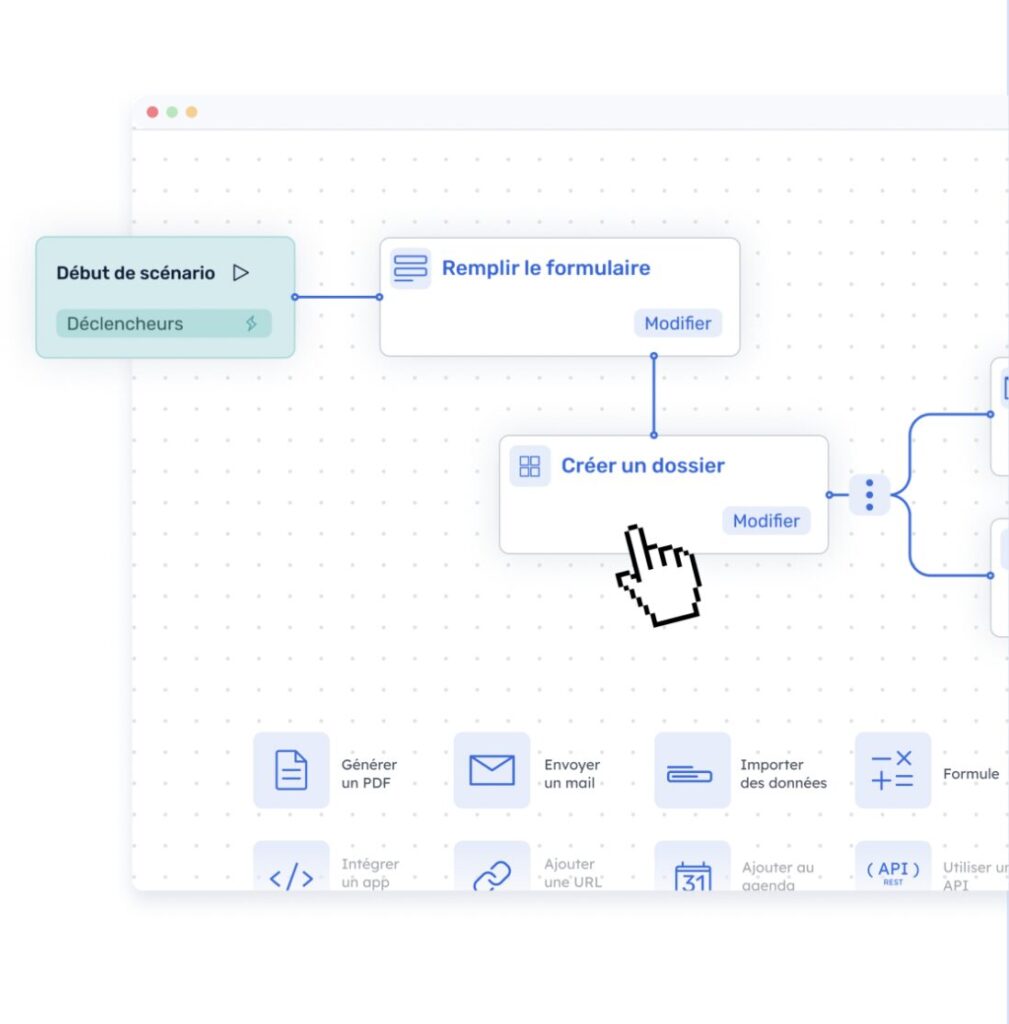Open the branching three-dot connector menu
This screenshot has height=1024, width=1009.
pos(869,493)
